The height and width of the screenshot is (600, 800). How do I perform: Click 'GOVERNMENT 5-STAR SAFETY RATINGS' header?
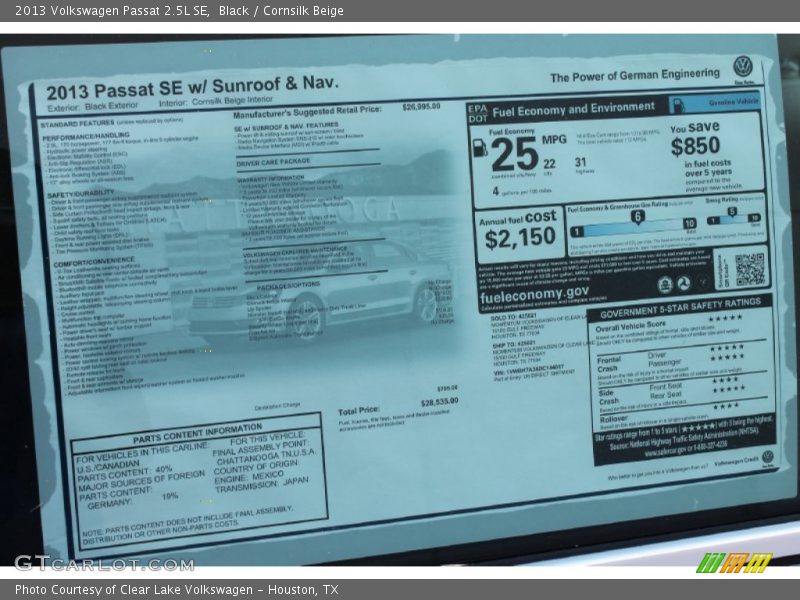coord(680,308)
